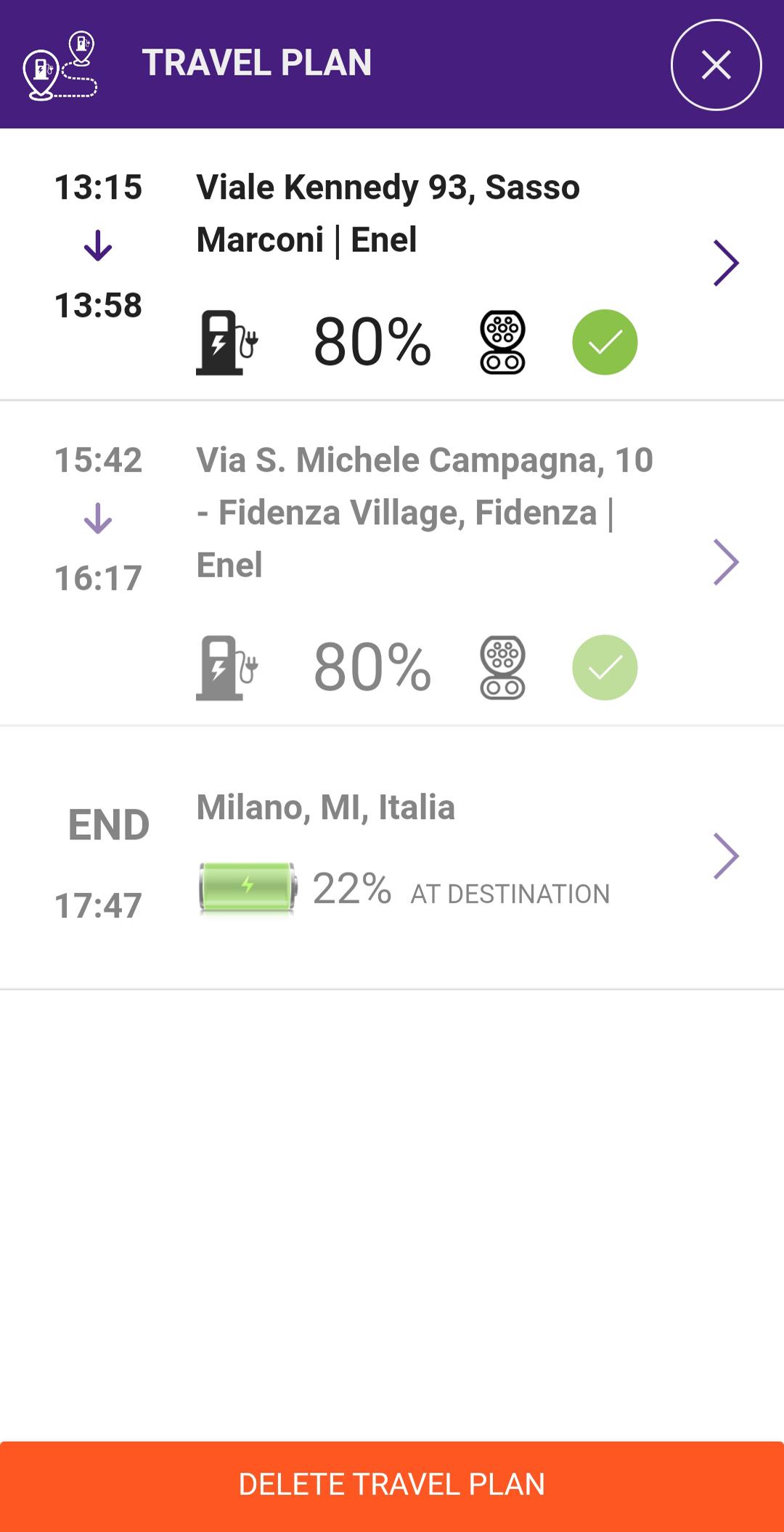
Task: Tap CCS connector icon for Fidenza Village stop
Action: pyautogui.click(x=502, y=667)
